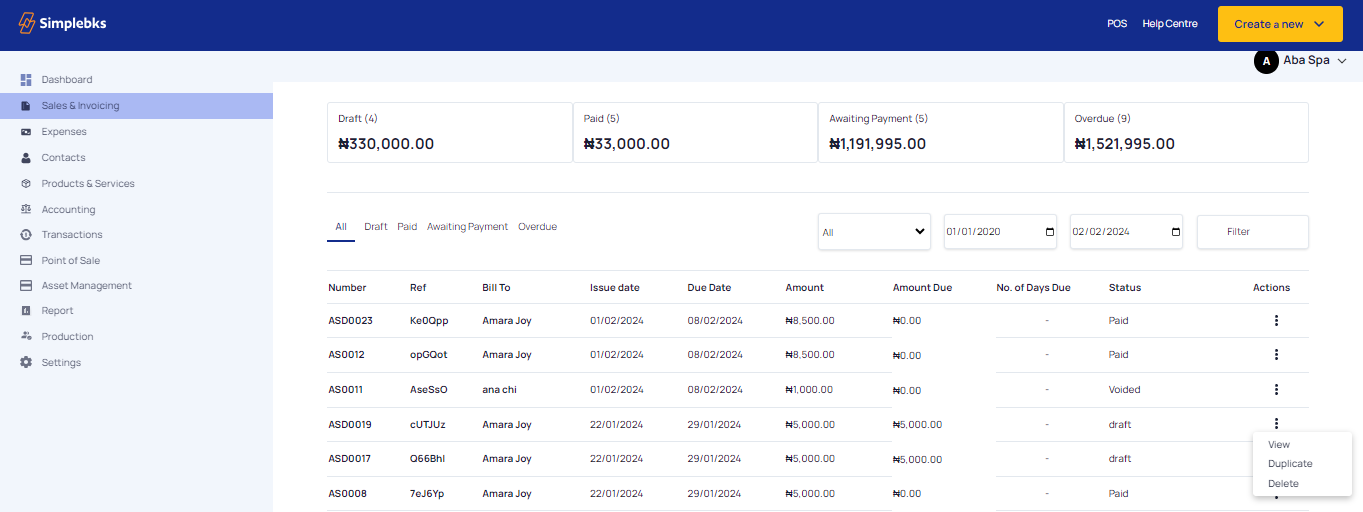The width and height of the screenshot is (1363, 512).
Task: Click the Dashboard grid icon in sidebar
Action: pos(26,80)
